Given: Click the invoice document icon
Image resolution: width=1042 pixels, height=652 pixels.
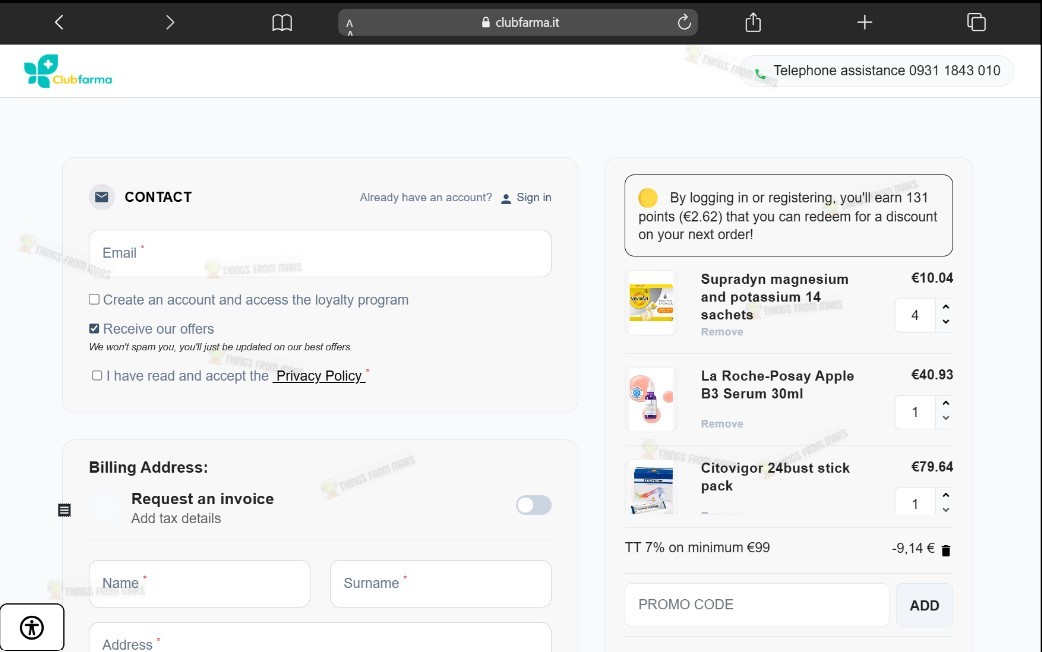Looking at the screenshot, I should click(64, 510).
